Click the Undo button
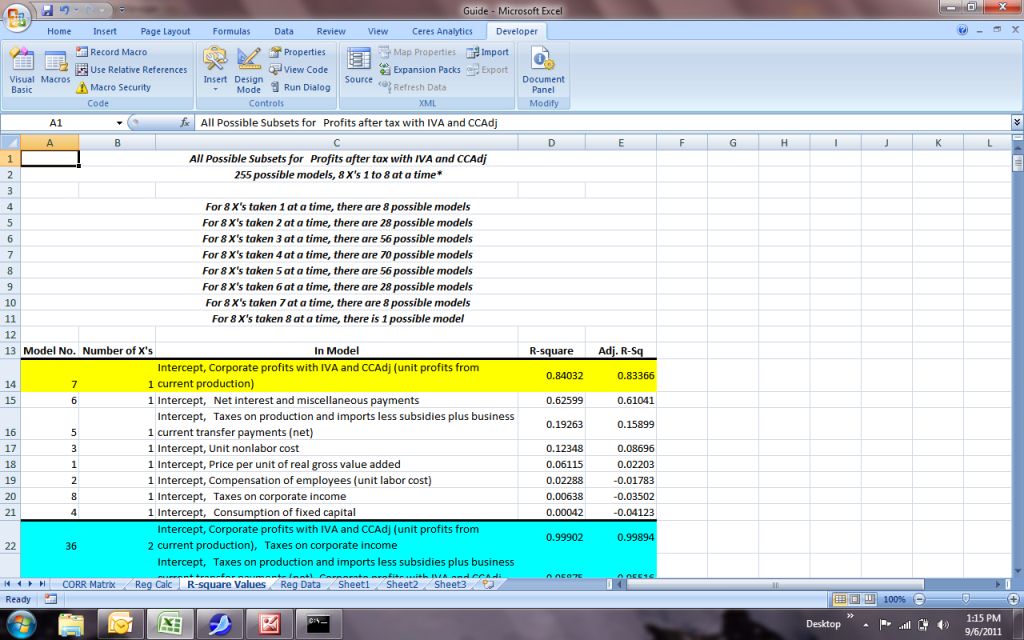This screenshot has height=640, width=1024. [x=64, y=10]
